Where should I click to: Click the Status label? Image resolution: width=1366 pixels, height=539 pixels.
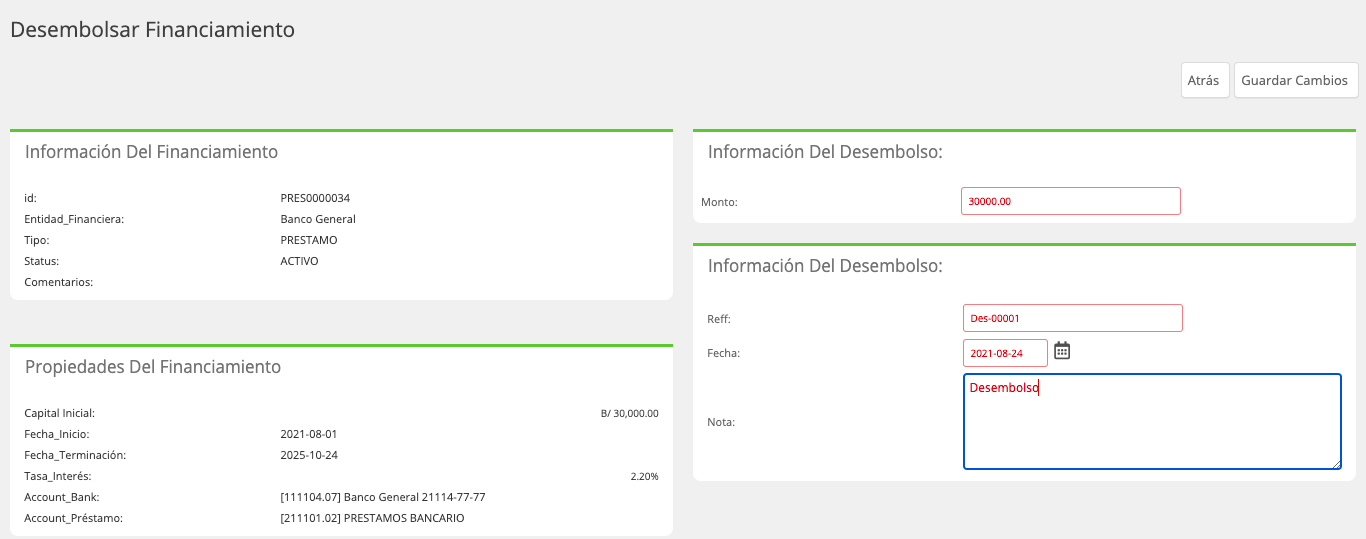pyautogui.click(x=42, y=261)
